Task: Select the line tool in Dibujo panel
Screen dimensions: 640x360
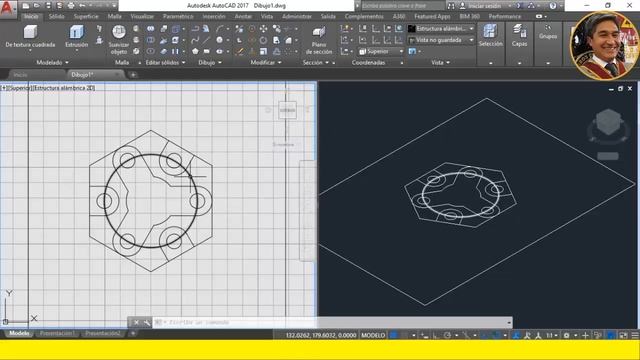Action: tap(207, 40)
